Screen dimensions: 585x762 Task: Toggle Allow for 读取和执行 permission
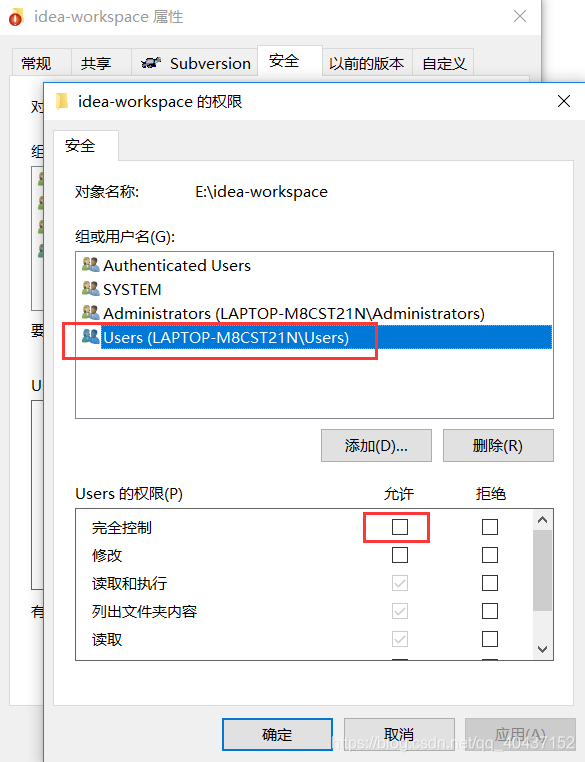(400, 583)
